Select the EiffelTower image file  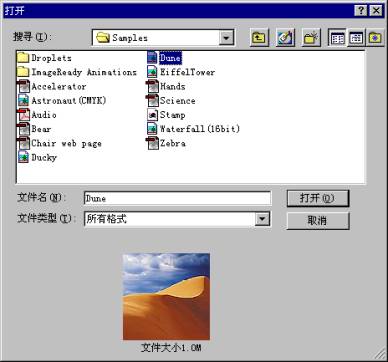coord(181,72)
